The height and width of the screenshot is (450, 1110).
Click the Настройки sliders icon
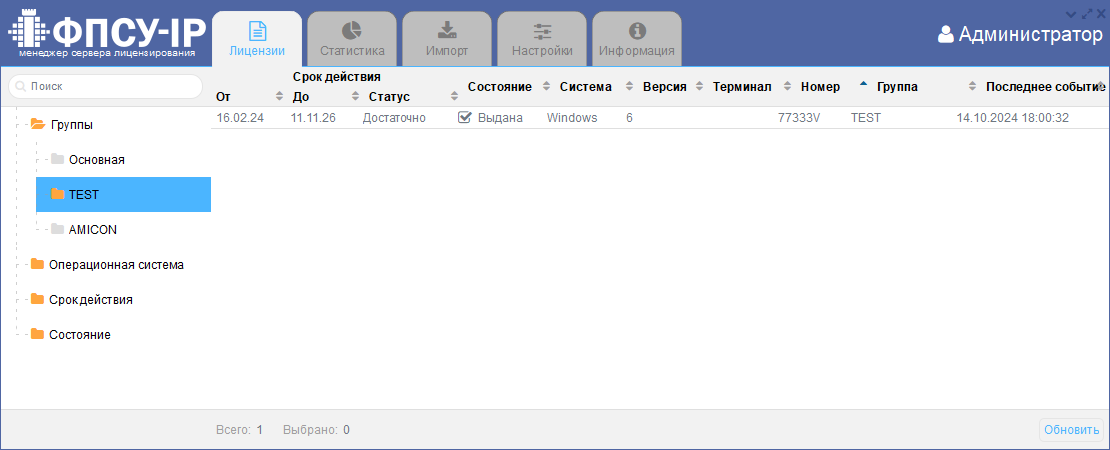point(542,31)
